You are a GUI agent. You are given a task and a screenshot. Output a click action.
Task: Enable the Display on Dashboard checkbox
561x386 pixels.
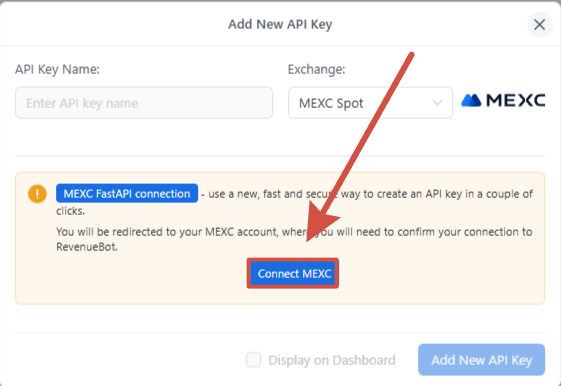pyautogui.click(x=254, y=360)
